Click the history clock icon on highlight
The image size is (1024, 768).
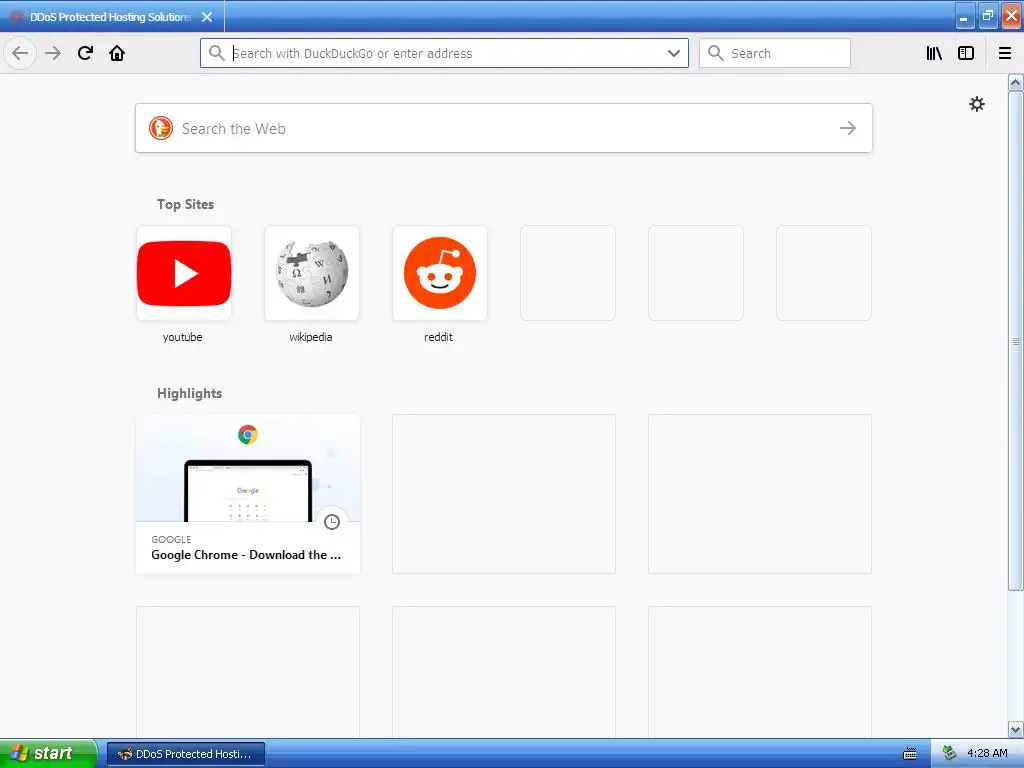pyautogui.click(x=332, y=522)
